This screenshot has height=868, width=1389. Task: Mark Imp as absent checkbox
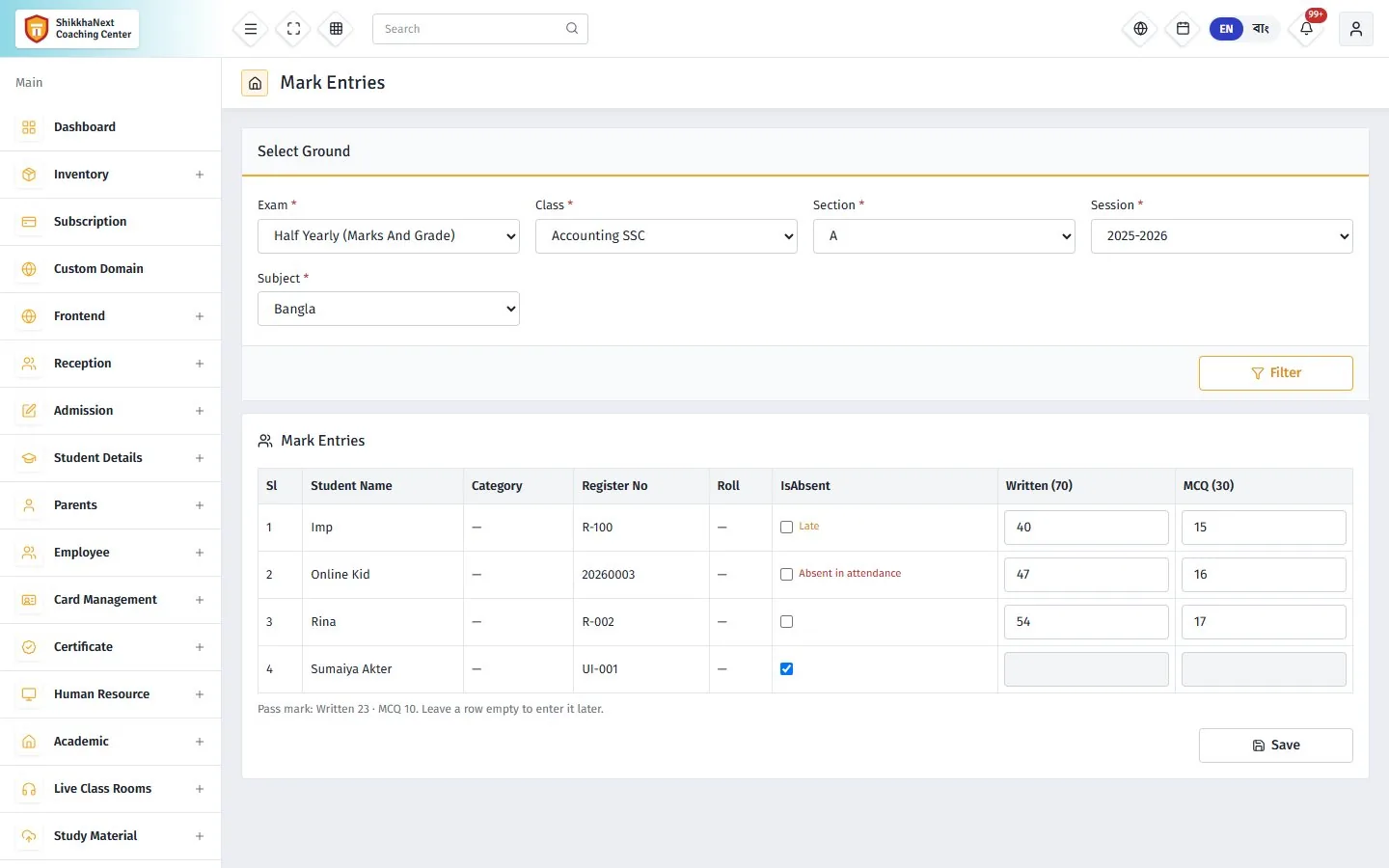787,528
